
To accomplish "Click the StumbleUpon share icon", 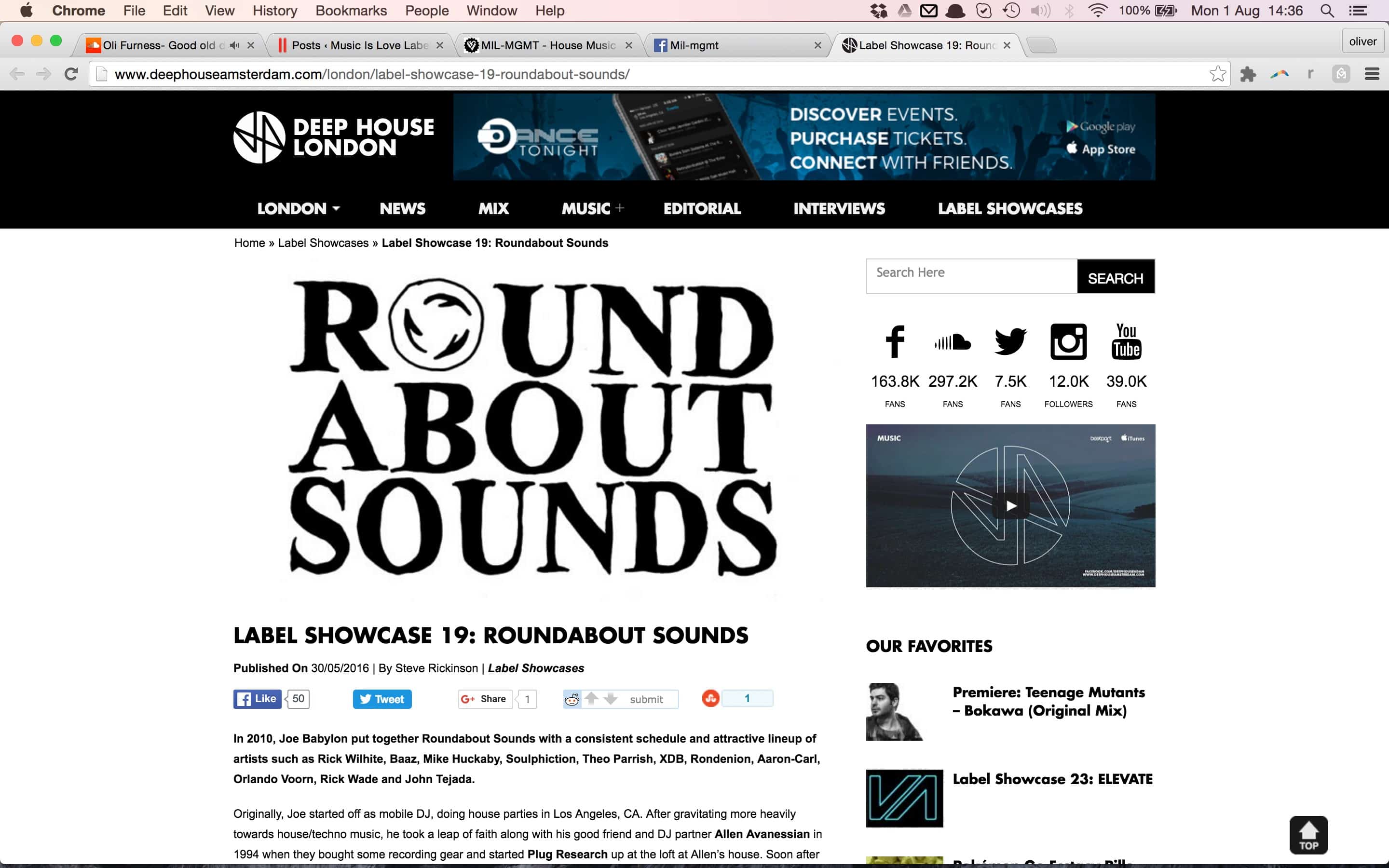I will (x=710, y=699).
